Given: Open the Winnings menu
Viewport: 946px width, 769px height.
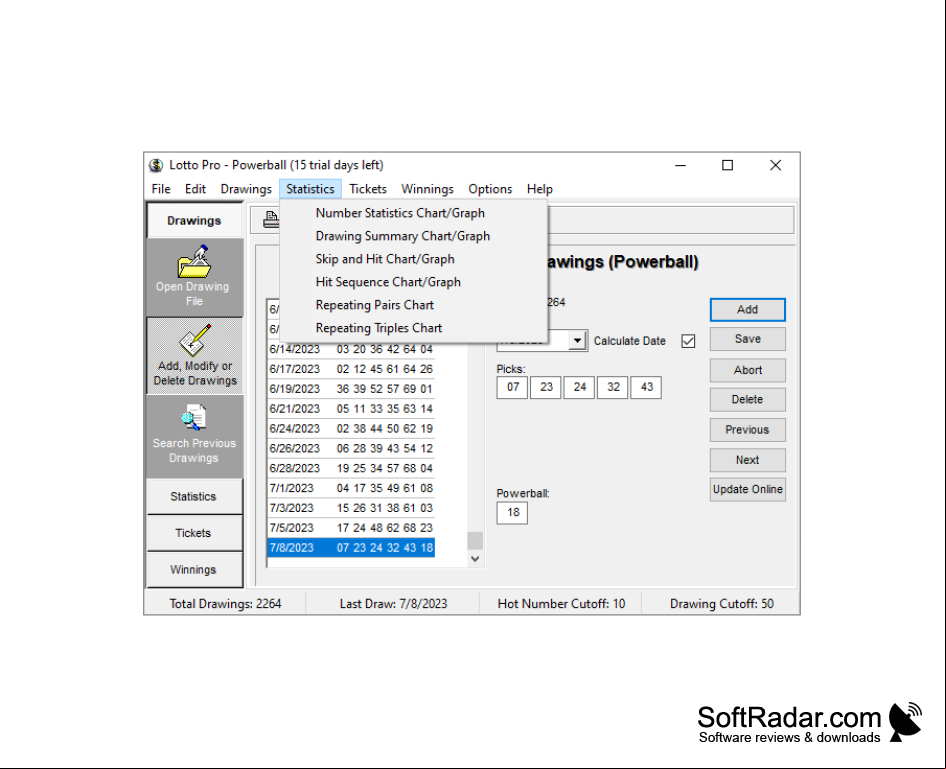Looking at the screenshot, I should click(x=427, y=189).
